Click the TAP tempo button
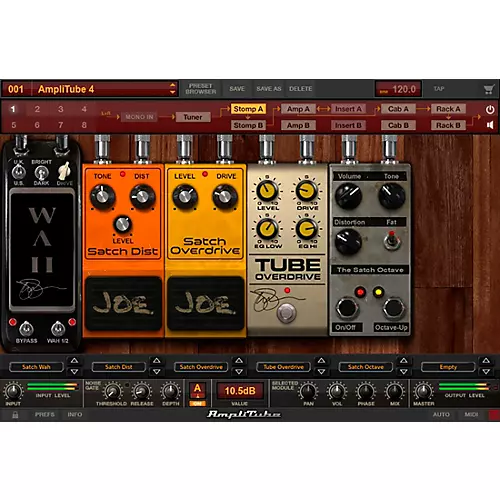 point(439,89)
